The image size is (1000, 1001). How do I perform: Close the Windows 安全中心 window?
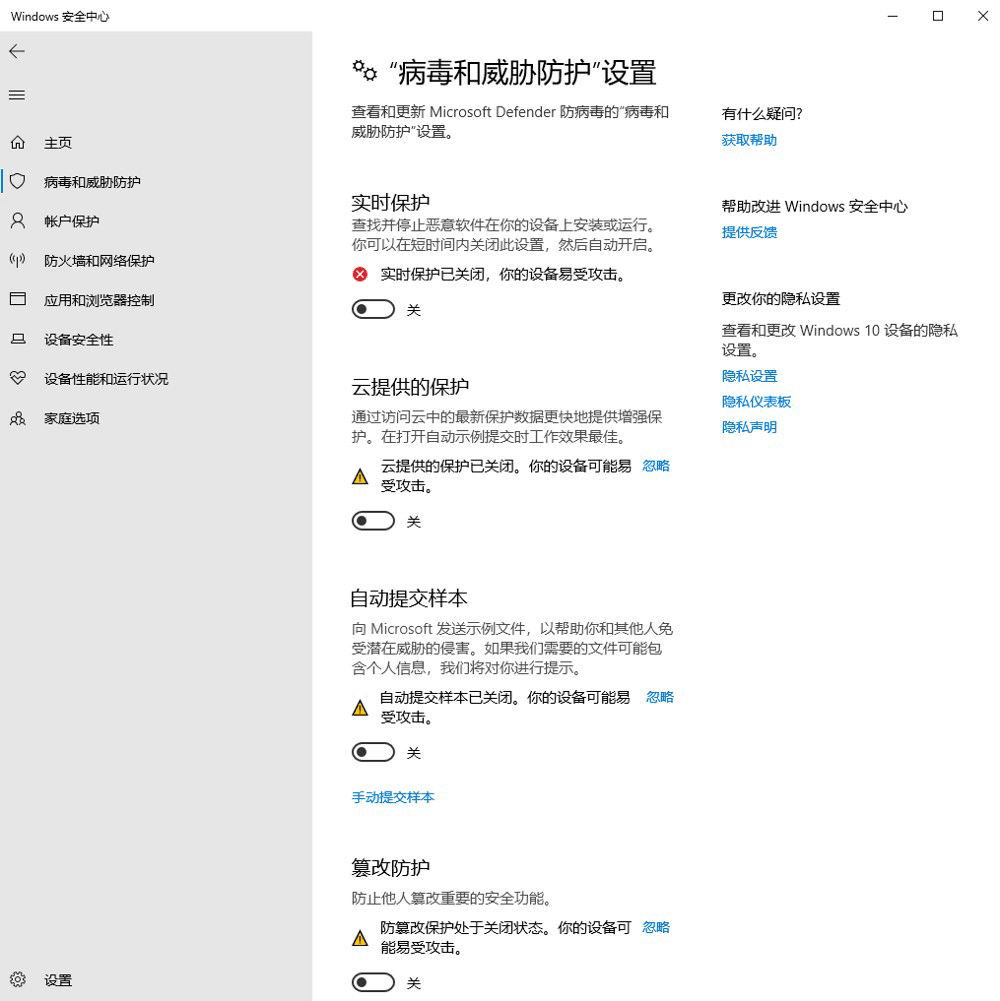[983, 16]
